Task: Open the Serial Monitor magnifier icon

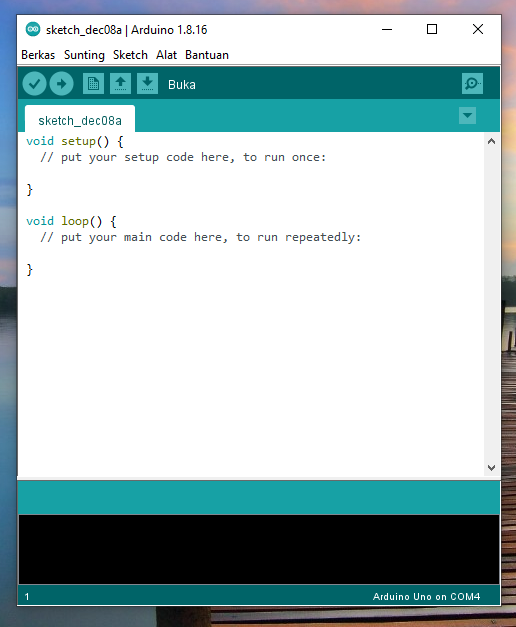Action: (x=472, y=84)
